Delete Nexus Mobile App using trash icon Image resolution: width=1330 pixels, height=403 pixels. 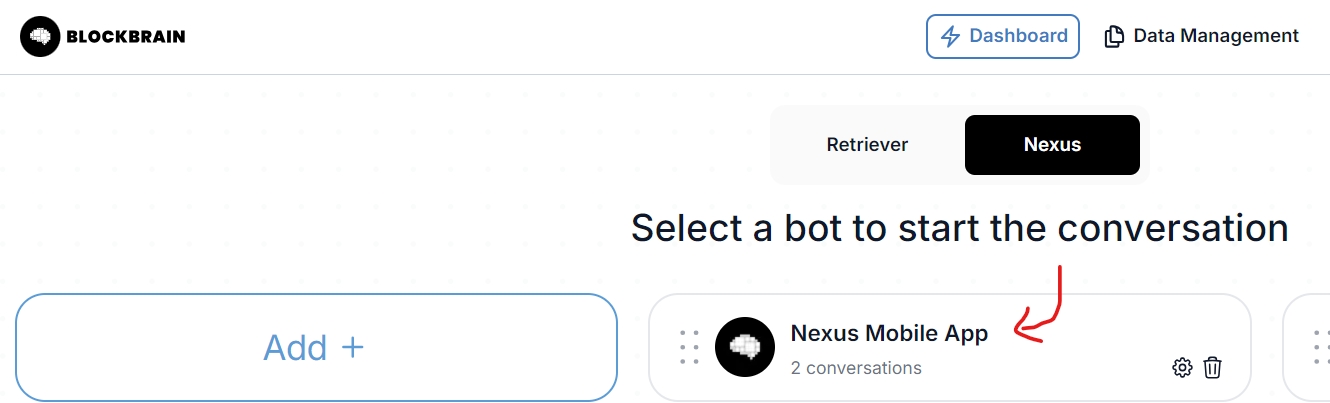tap(1212, 368)
